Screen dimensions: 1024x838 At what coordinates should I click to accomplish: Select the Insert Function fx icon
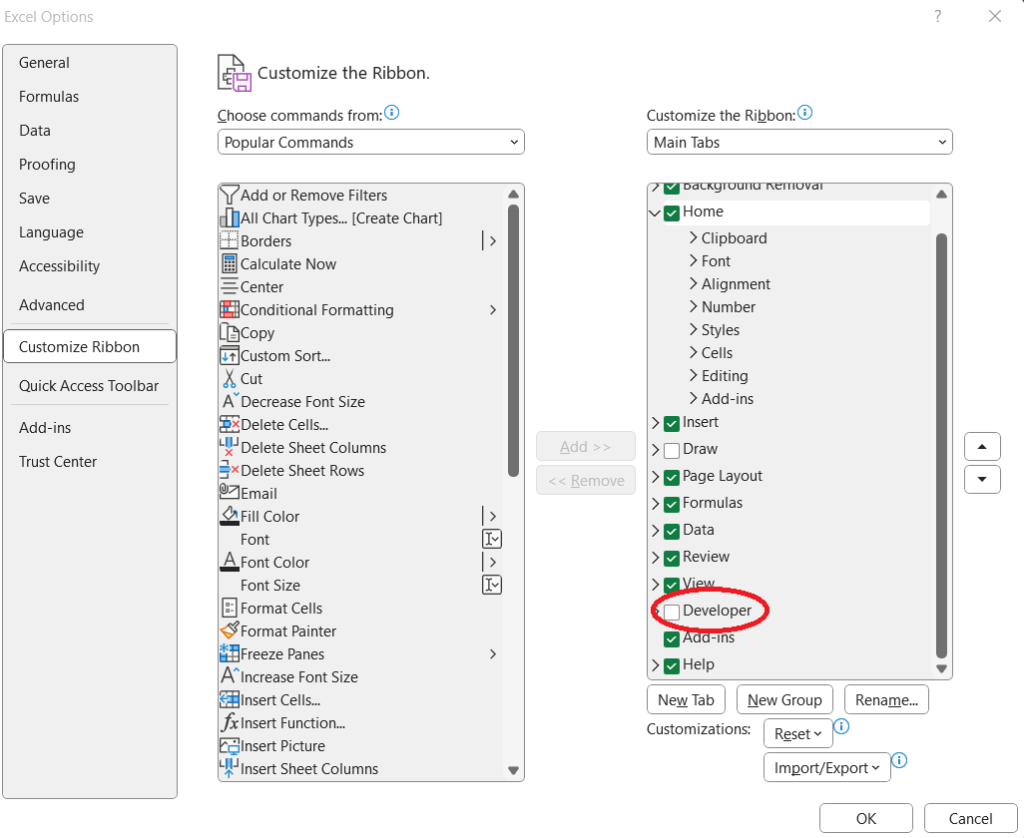pos(229,723)
